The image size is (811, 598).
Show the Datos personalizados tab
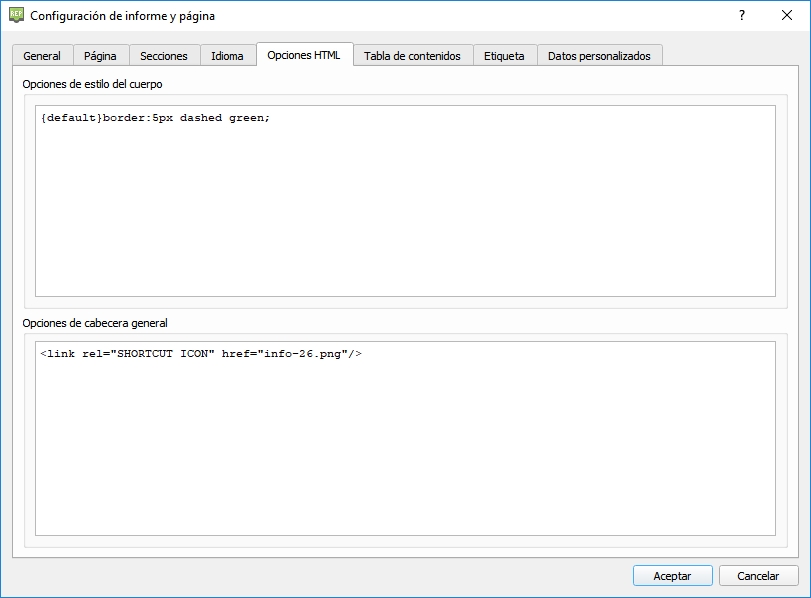[599, 56]
